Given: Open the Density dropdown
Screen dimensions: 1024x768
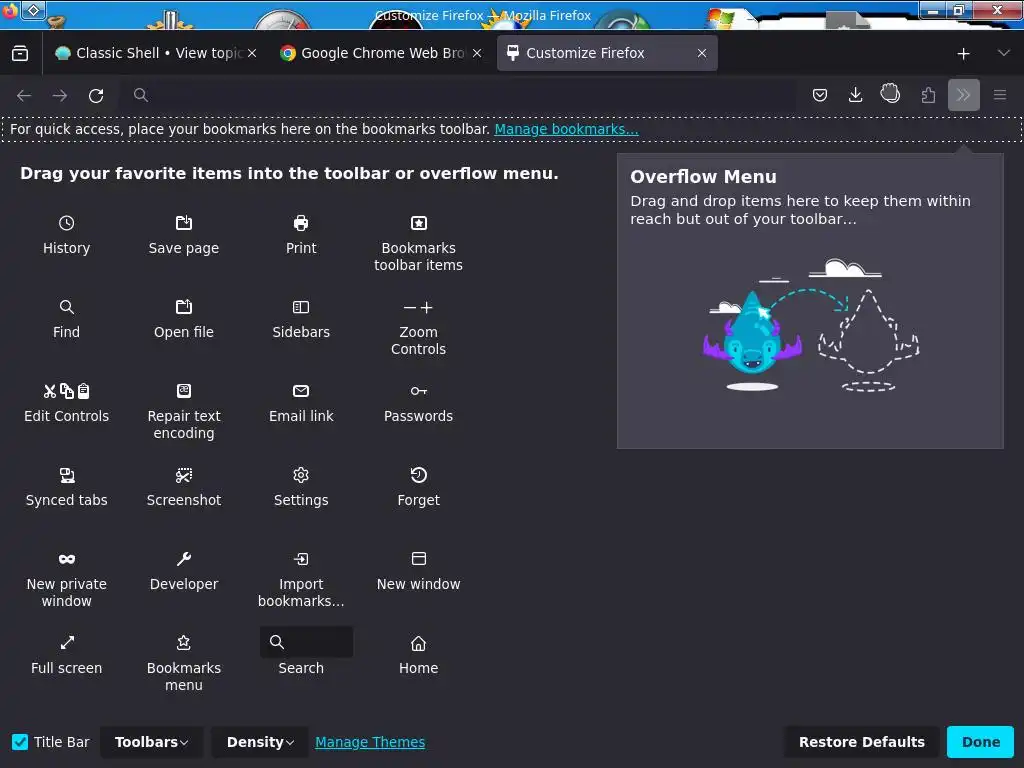Looking at the screenshot, I should pos(260,743).
